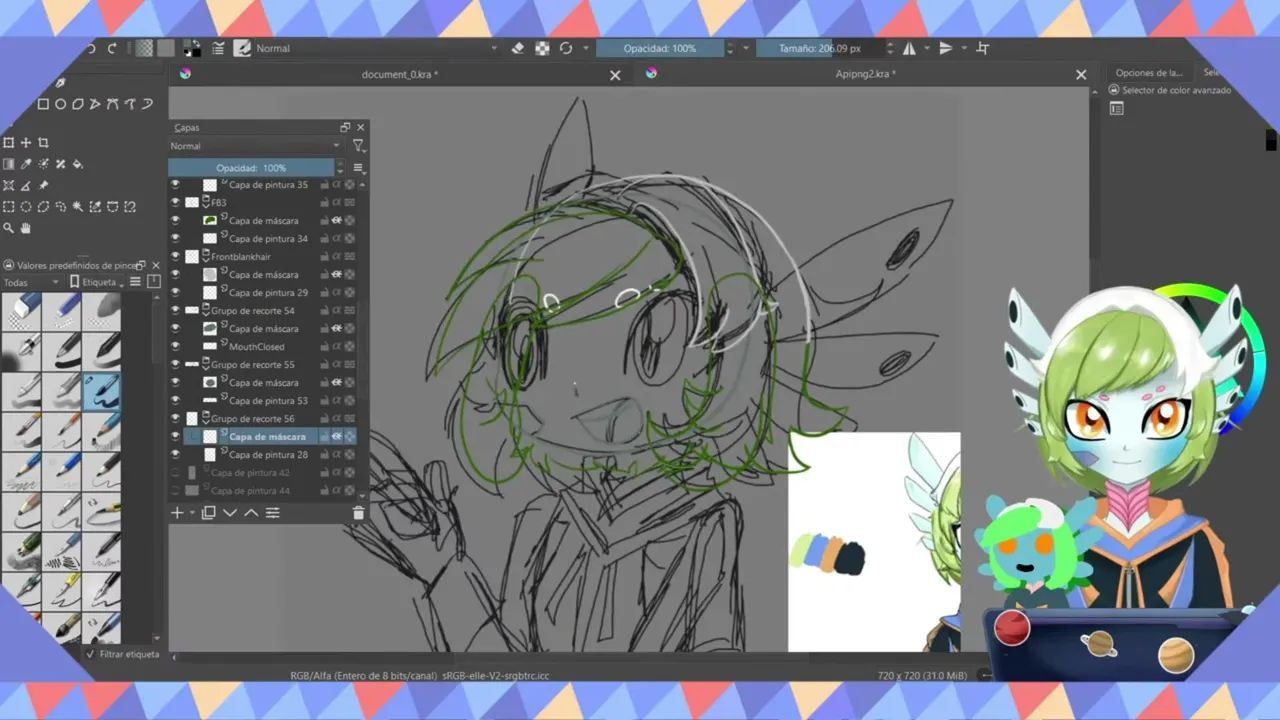1280x720 pixels.
Task: Toggle preserve alpha checker icon
Action: click(x=542, y=48)
